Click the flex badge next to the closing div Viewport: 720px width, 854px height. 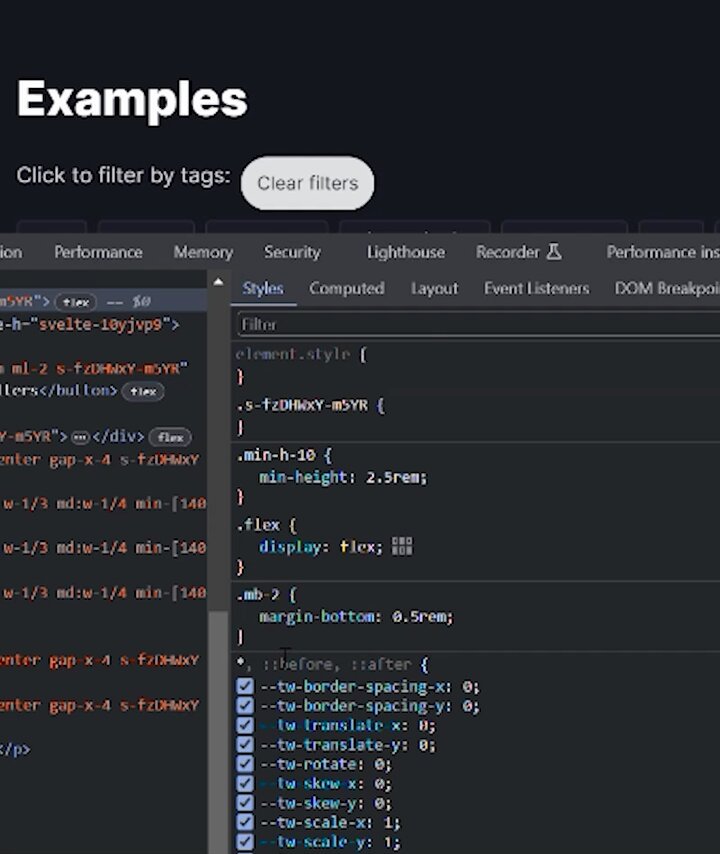click(x=170, y=437)
